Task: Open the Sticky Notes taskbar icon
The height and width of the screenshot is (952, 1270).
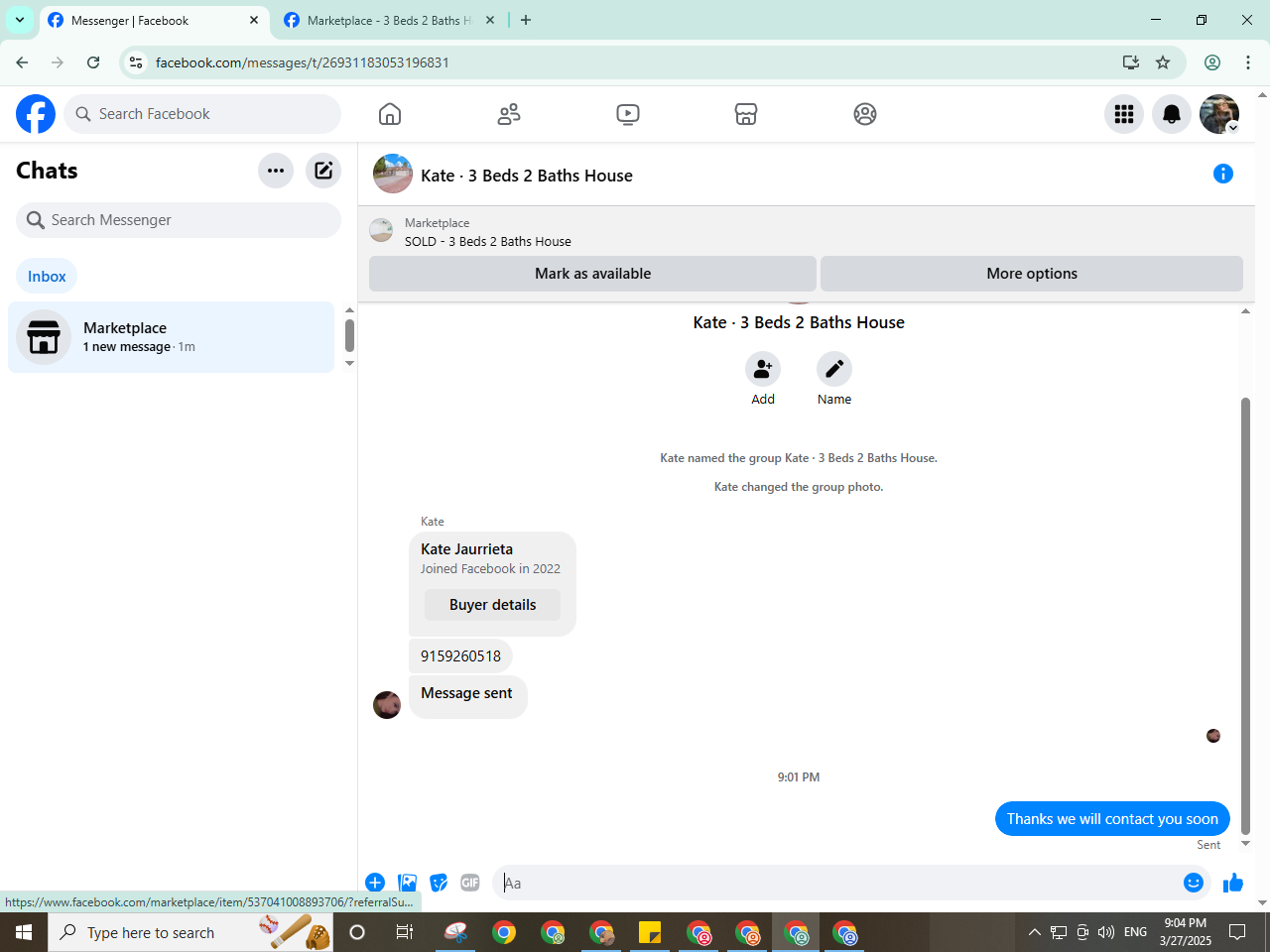Action: coord(650,932)
